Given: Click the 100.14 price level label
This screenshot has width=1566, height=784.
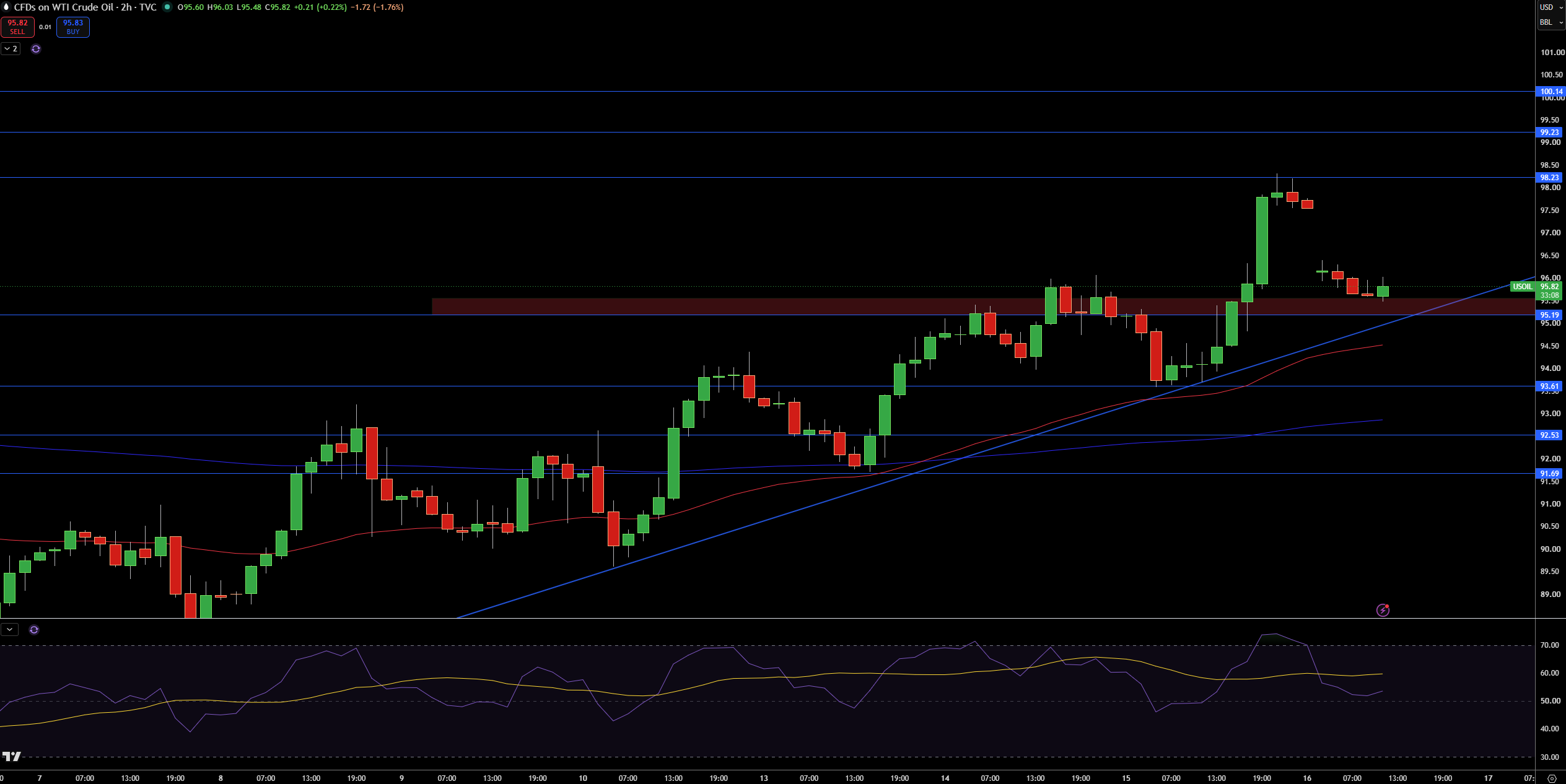Looking at the screenshot, I should click(x=1551, y=92).
